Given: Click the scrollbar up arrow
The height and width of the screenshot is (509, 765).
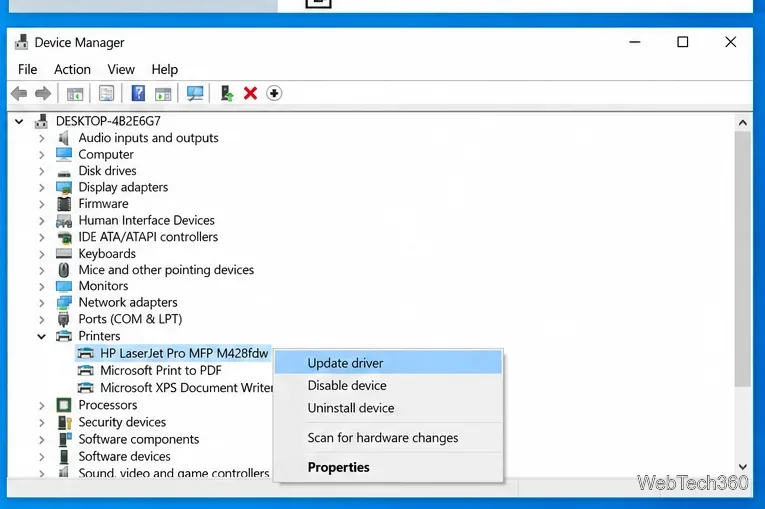Looking at the screenshot, I should pyautogui.click(x=743, y=122).
